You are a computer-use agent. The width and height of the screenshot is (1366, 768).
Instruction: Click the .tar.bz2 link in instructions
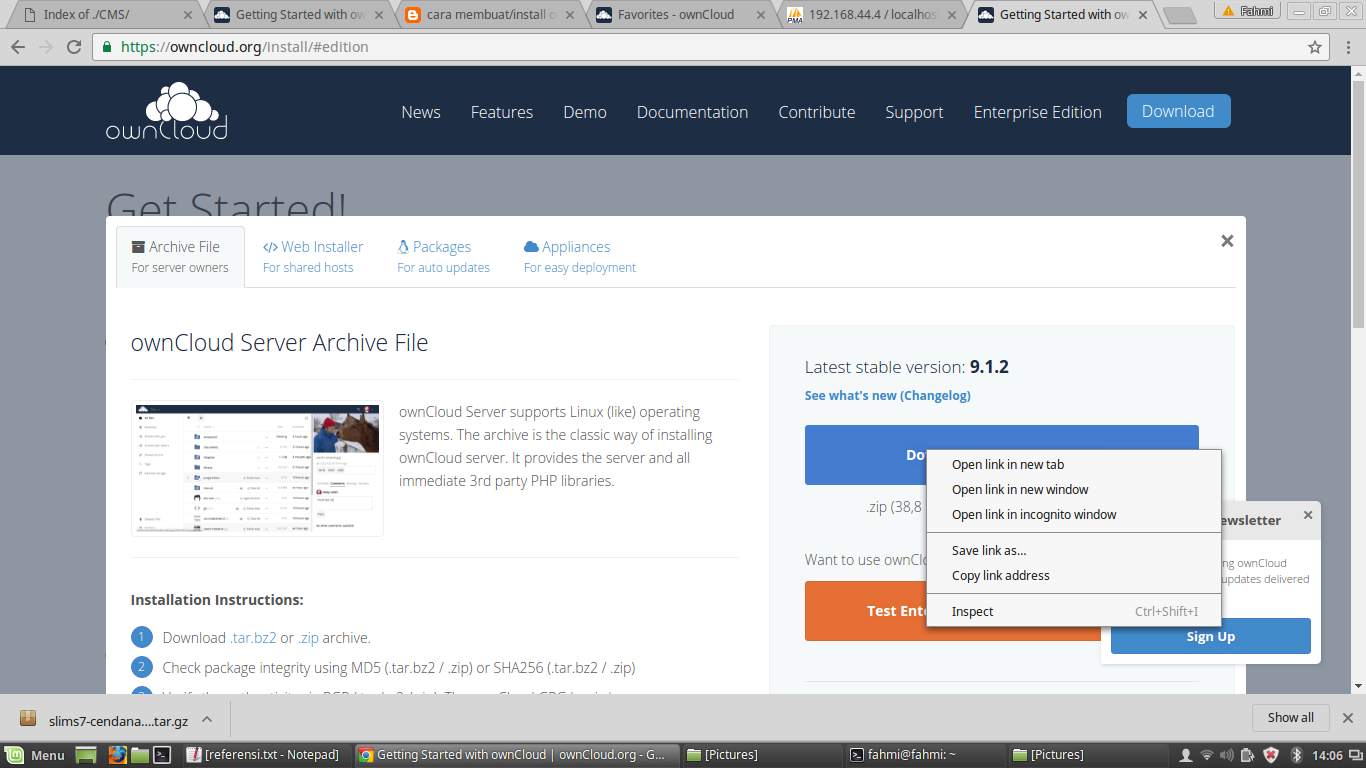click(253, 637)
